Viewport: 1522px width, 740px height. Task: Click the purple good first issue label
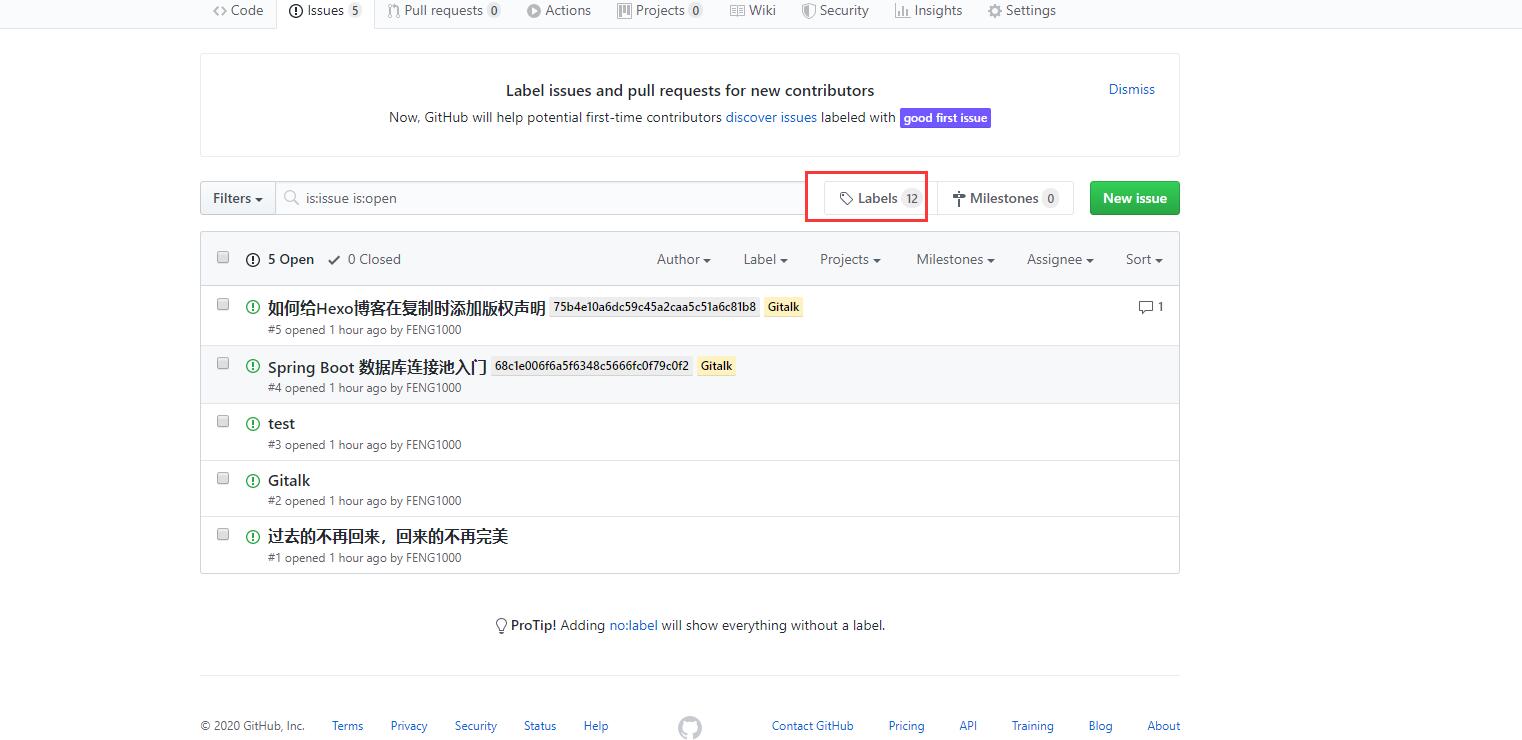[945, 118]
